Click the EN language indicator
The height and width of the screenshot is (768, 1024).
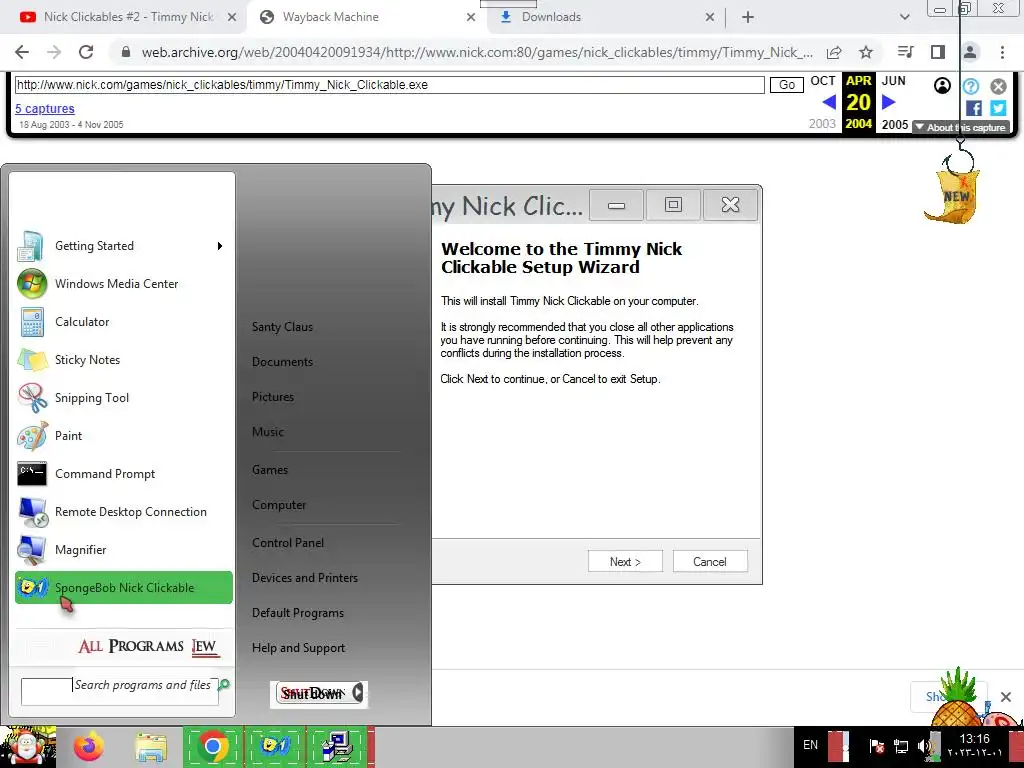pyautogui.click(x=810, y=744)
